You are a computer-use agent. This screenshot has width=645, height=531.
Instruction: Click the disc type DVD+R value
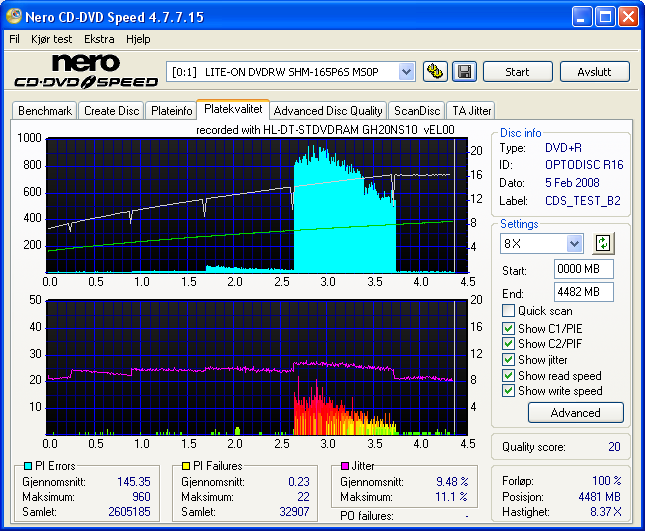tap(563, 148)
